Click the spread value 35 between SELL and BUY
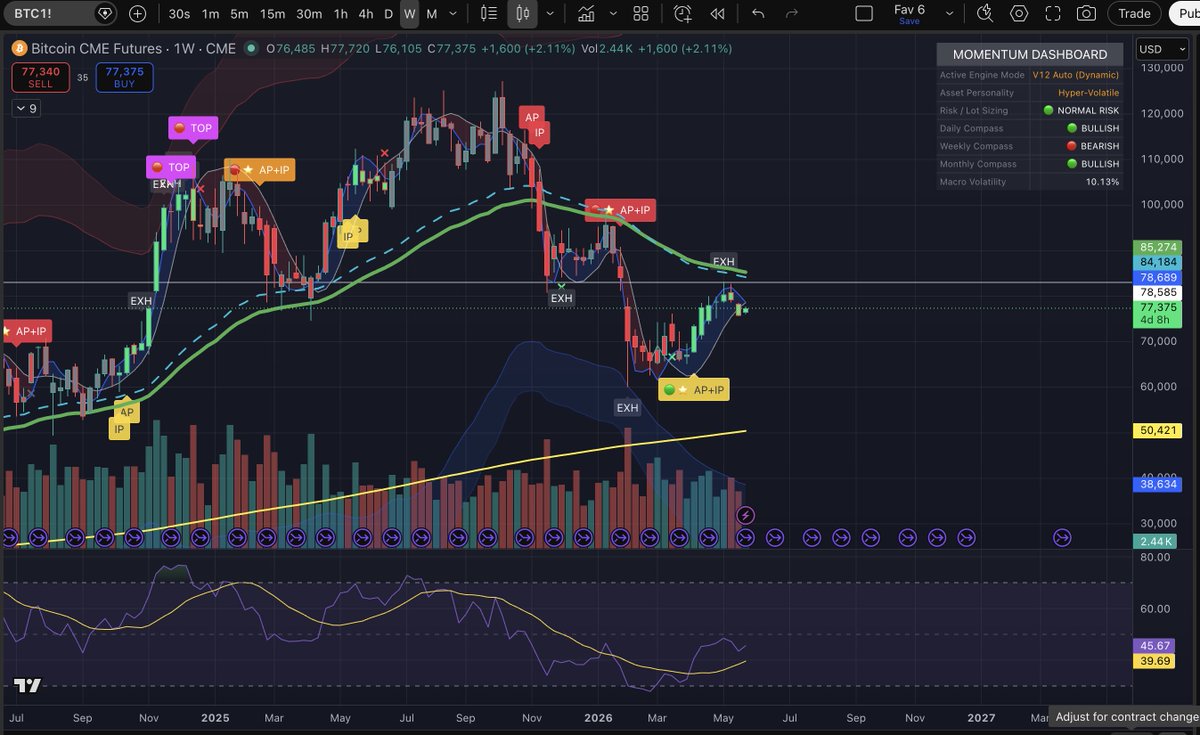 point(83,77)
